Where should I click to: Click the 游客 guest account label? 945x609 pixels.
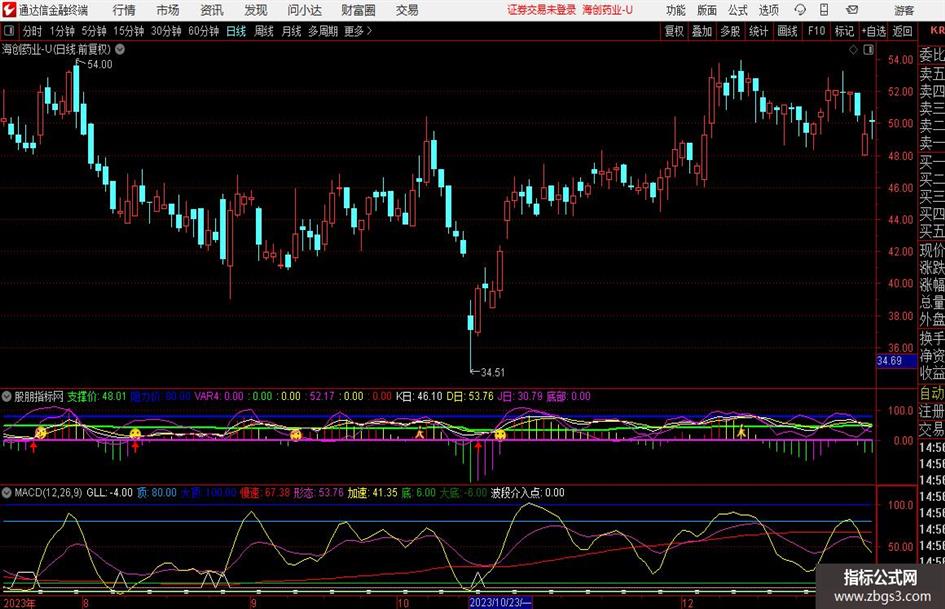[903, 10]
